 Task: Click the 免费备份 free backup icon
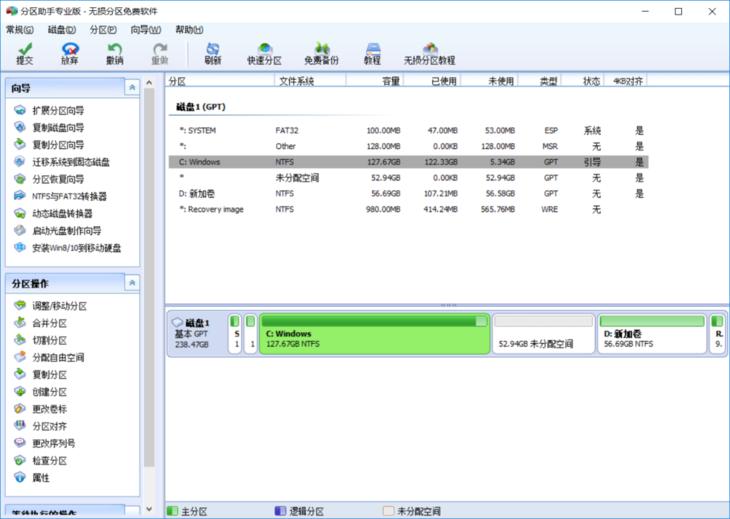tap(321, 54)
